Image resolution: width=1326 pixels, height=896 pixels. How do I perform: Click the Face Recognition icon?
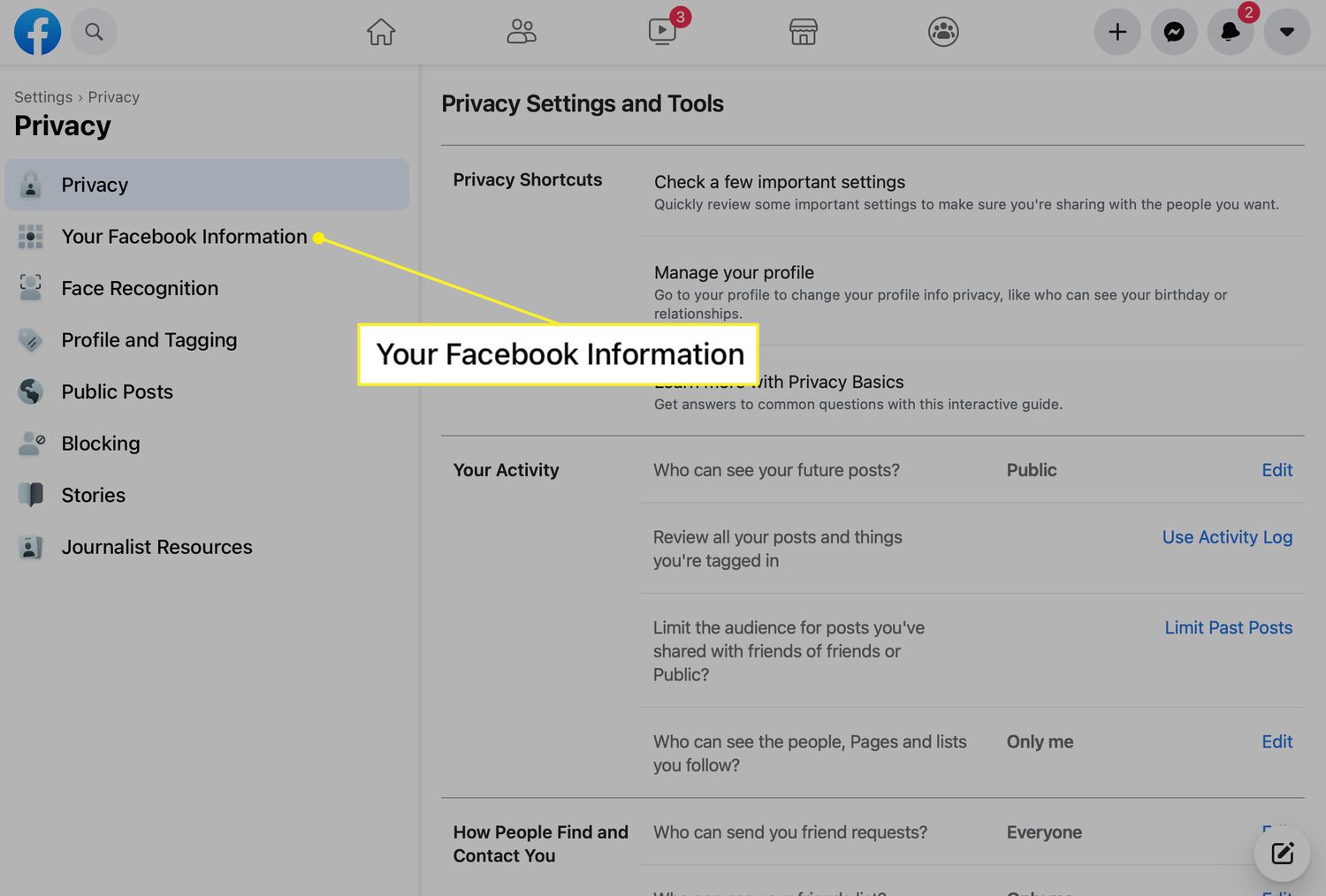(x=31, y=288)
